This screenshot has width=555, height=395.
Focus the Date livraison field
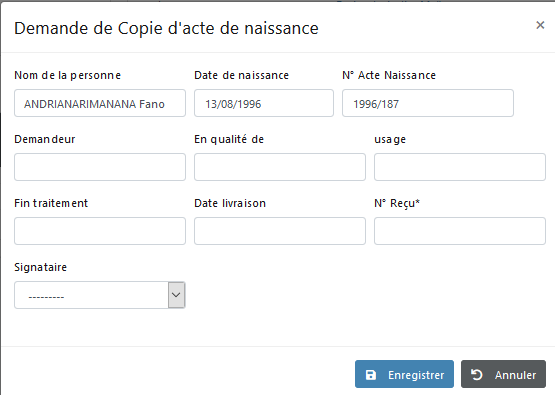[280, 231]
